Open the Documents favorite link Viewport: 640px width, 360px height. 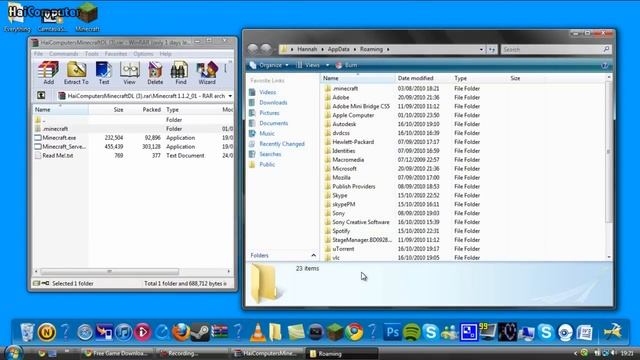273,123
